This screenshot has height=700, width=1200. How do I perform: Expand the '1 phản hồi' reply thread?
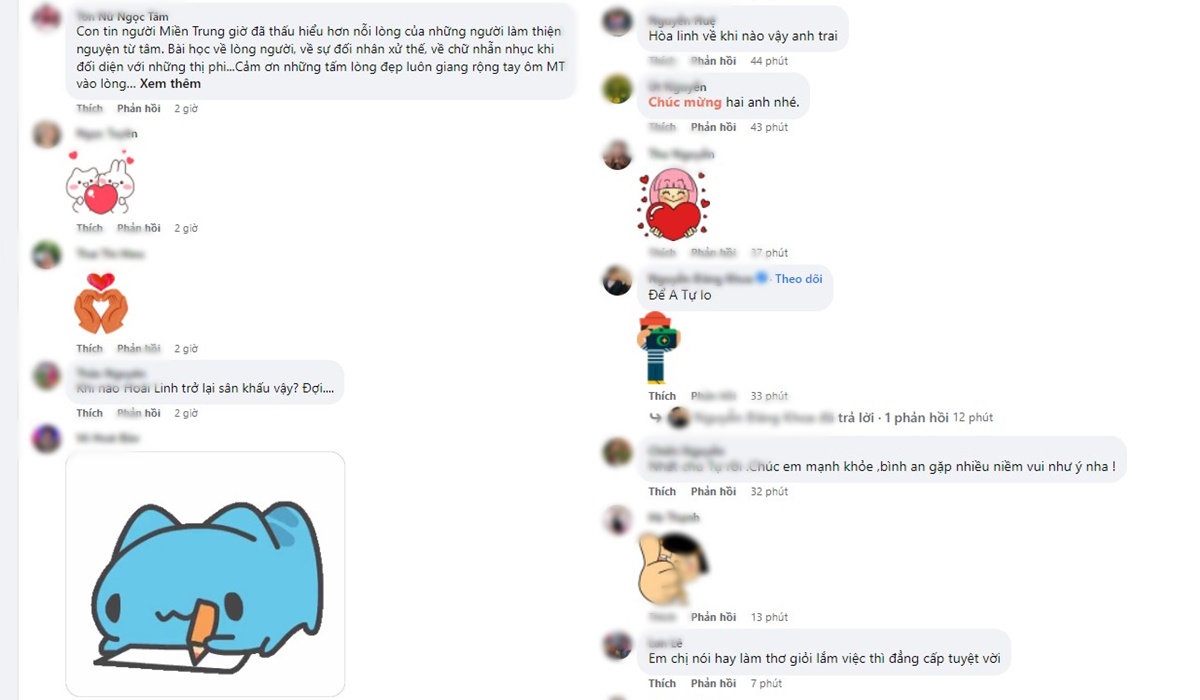pyautogui.click(x=916, y=418)
